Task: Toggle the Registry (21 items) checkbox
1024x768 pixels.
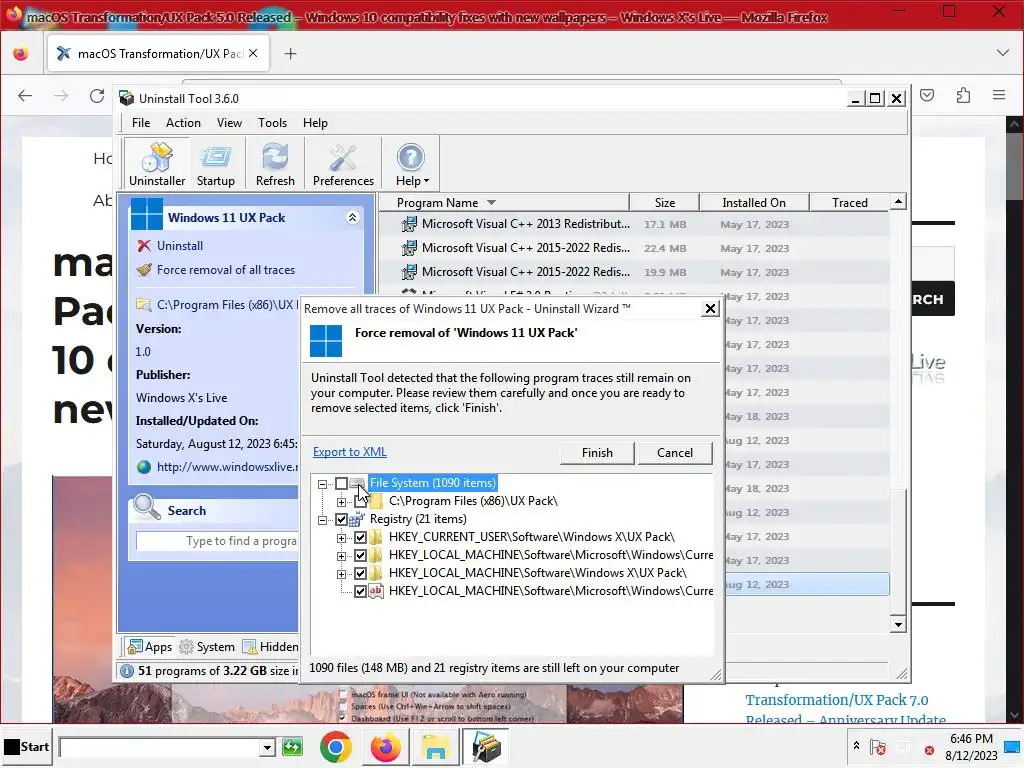Action: [x=341, y=520]
